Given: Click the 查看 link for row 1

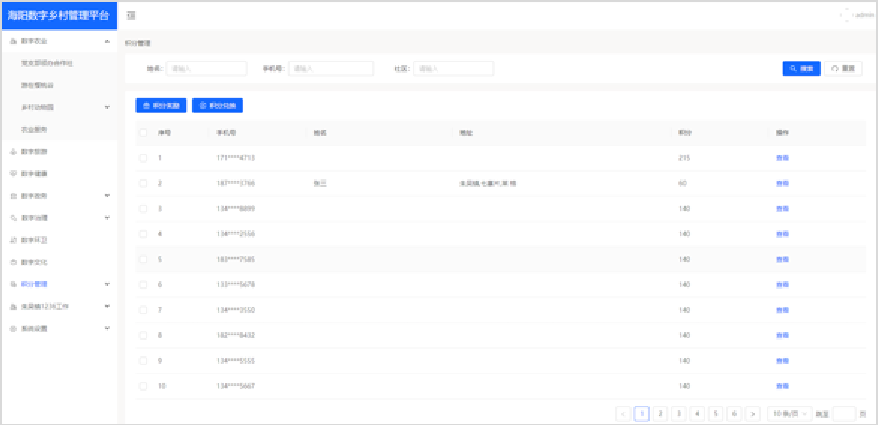Looking at the screenshot, I should click(x=782, y=158).
